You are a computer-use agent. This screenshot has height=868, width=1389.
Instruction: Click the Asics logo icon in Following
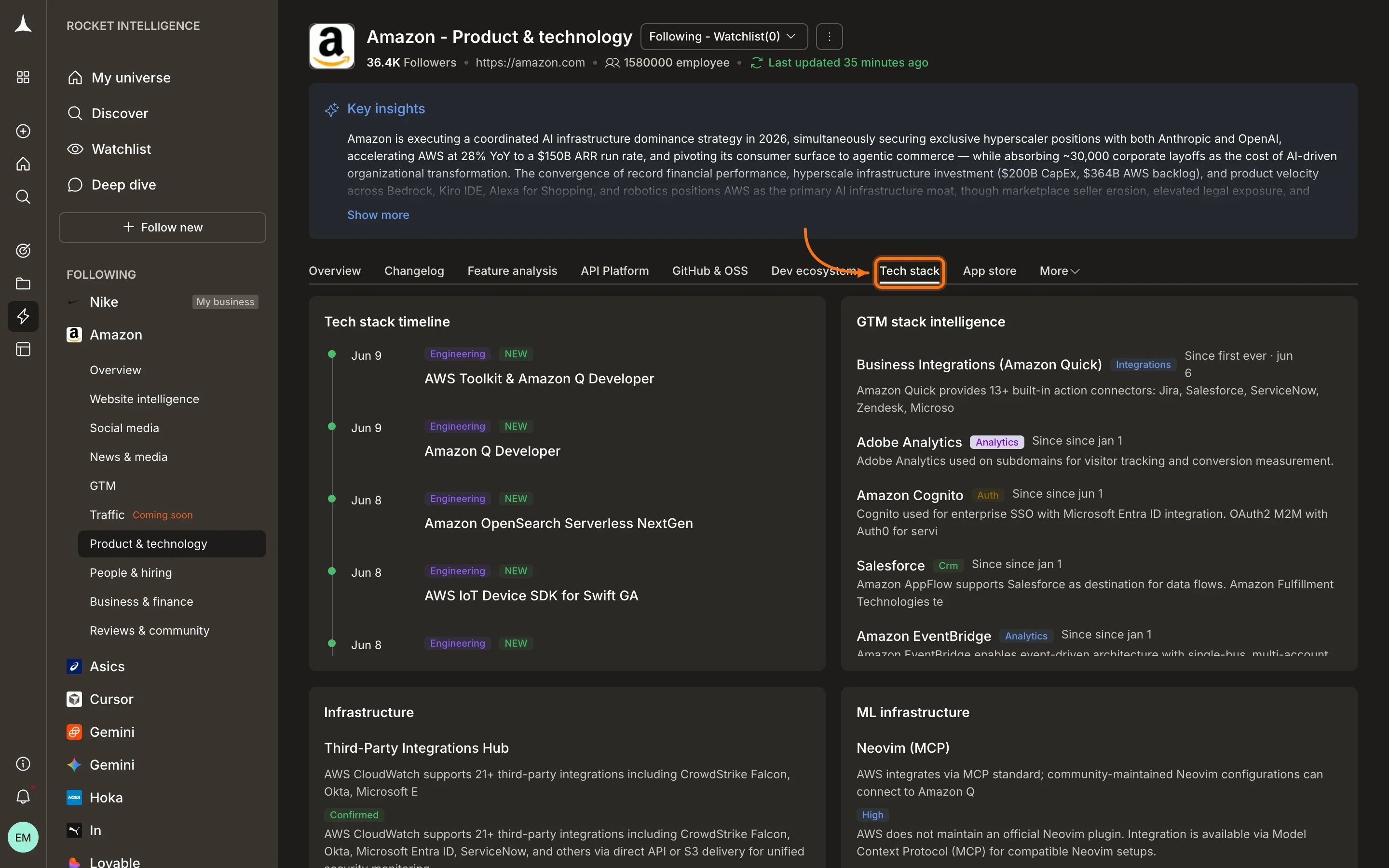(74, 666)
